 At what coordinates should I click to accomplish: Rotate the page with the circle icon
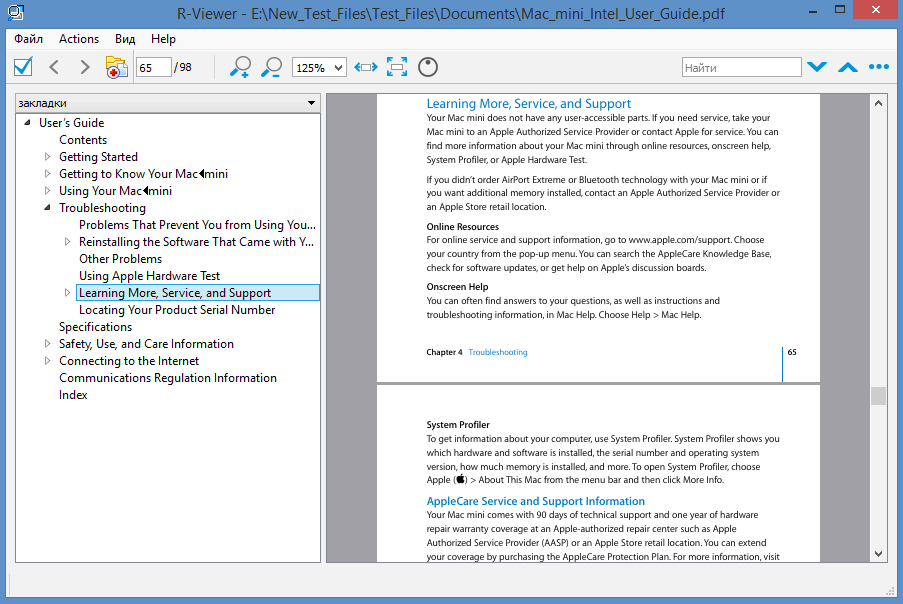pos(428,67)
